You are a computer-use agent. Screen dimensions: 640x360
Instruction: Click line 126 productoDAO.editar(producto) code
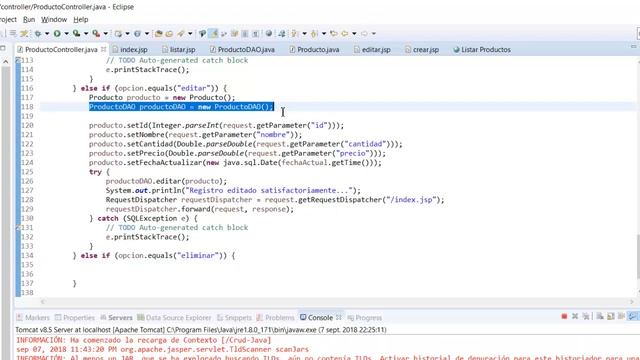click(166, 181)
